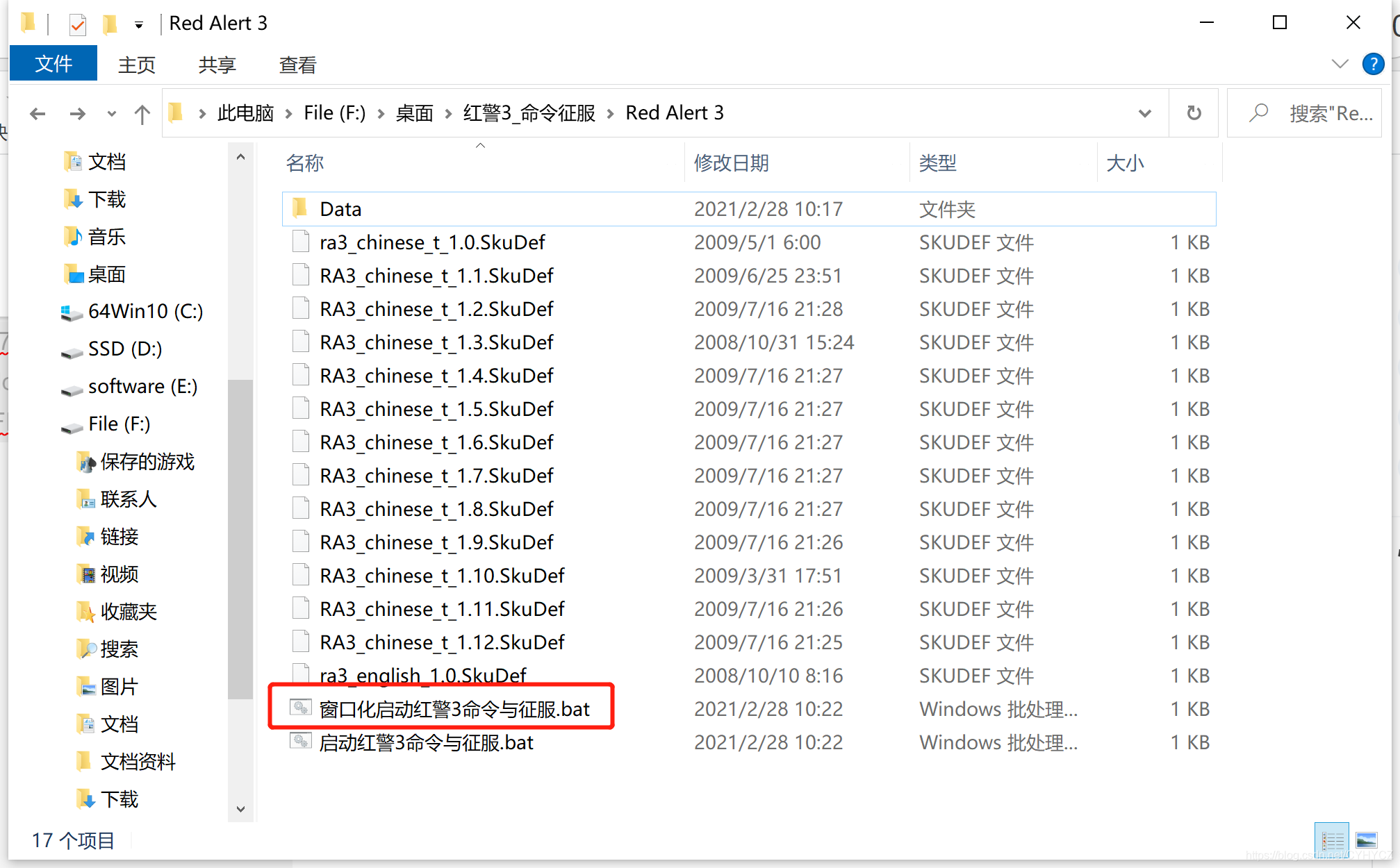Screen dimensions: 1400x868
Task: Click the 收藏夹 star folder icon
Action: pos(84,612)
